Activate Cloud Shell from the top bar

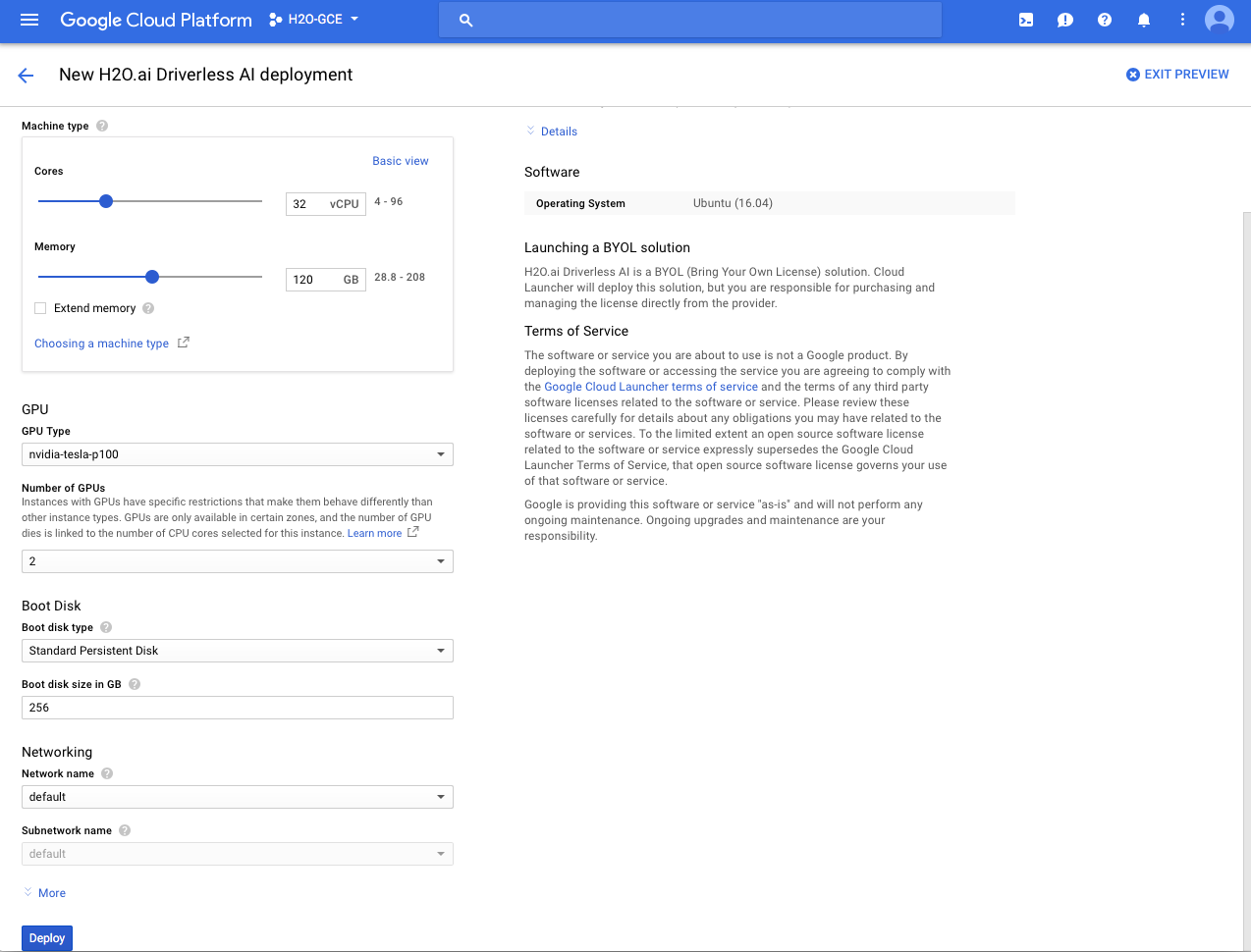coord(1025,20)
